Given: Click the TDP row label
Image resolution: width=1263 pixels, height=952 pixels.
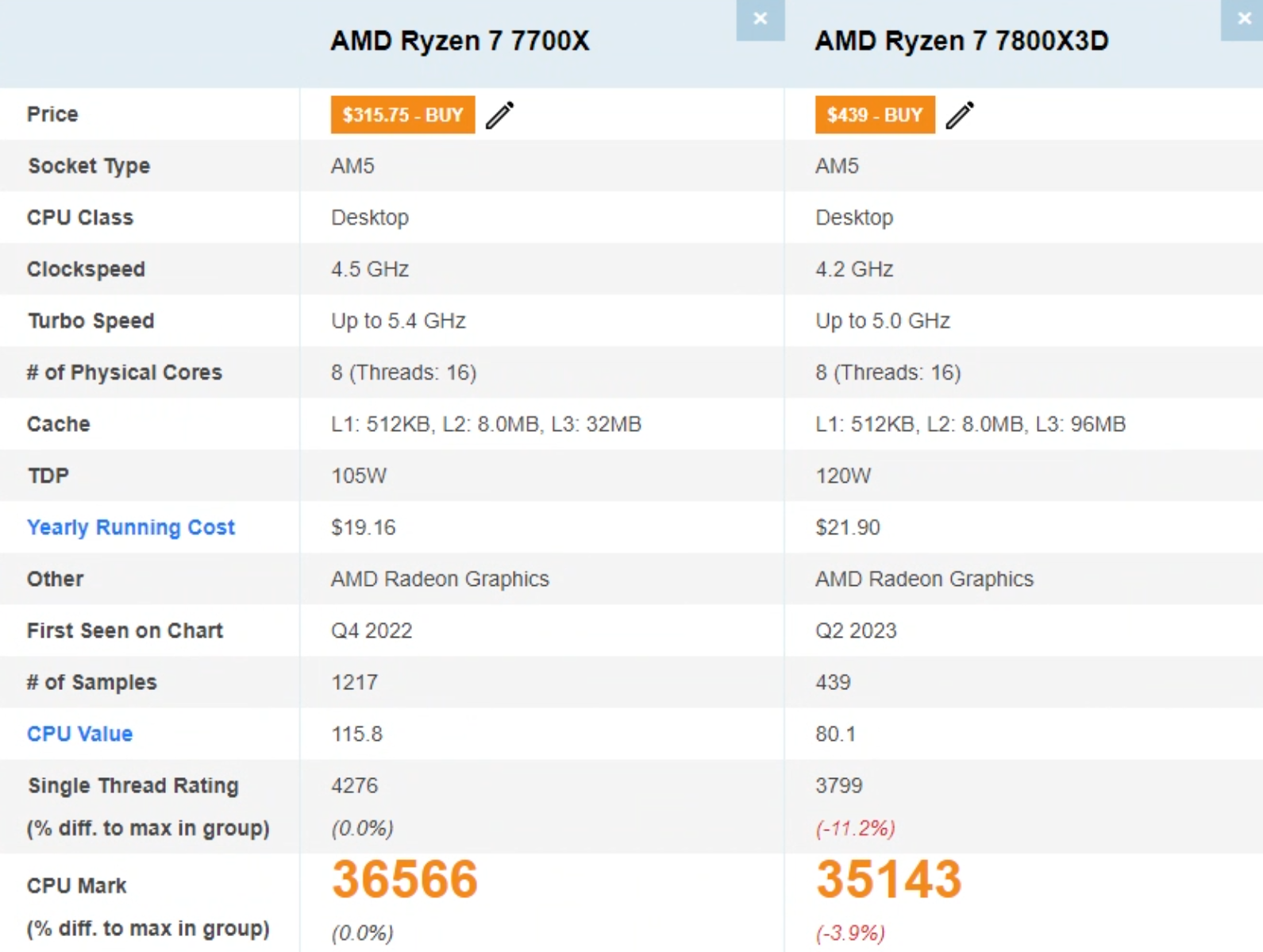Looking at the screenshot, I should click(x=48, y=476).
